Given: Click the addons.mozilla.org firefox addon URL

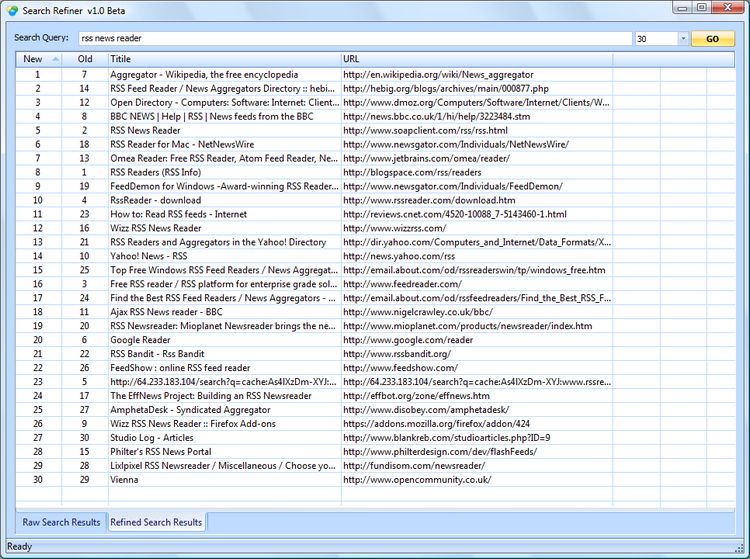Looking at the screenshot, I should (436, 423).
